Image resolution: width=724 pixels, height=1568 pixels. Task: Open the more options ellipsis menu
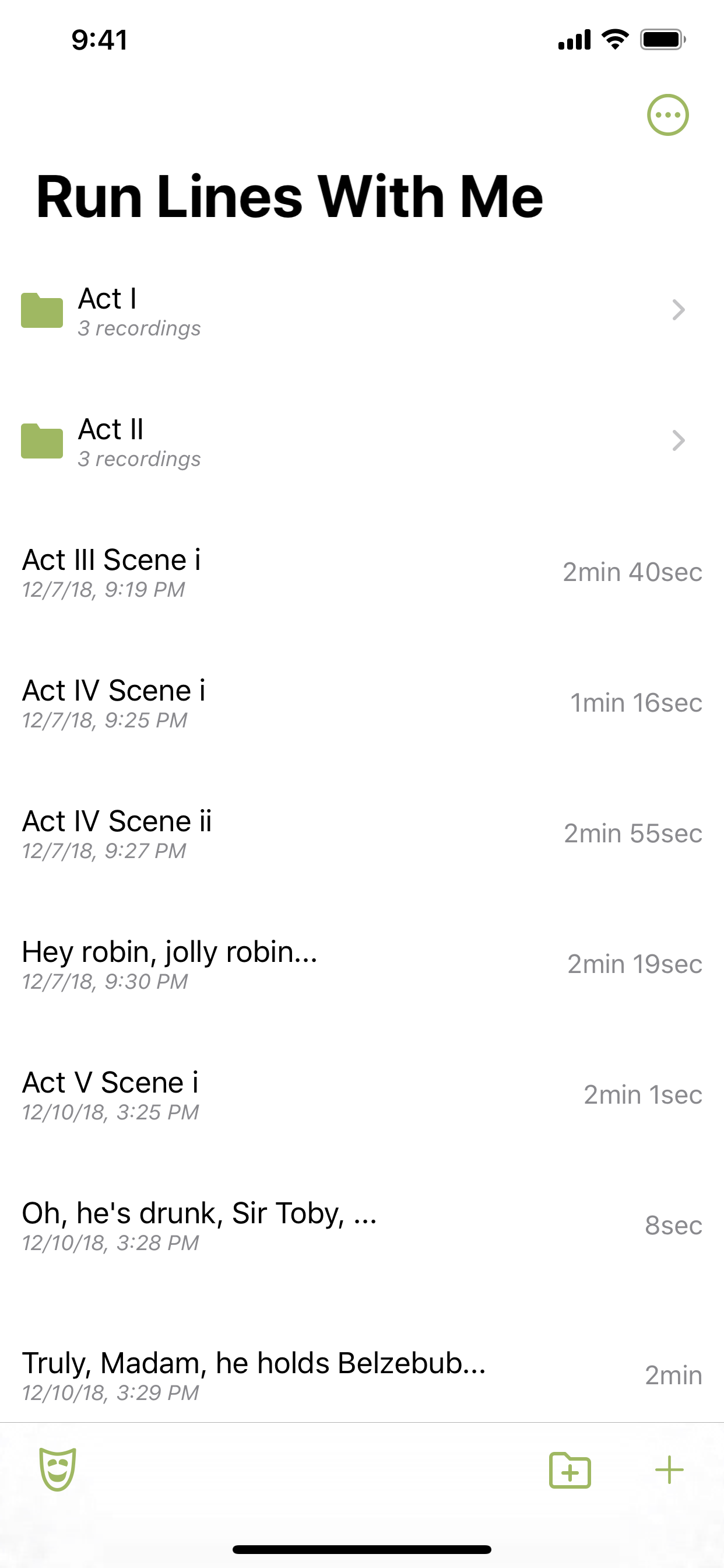[667, 115]
